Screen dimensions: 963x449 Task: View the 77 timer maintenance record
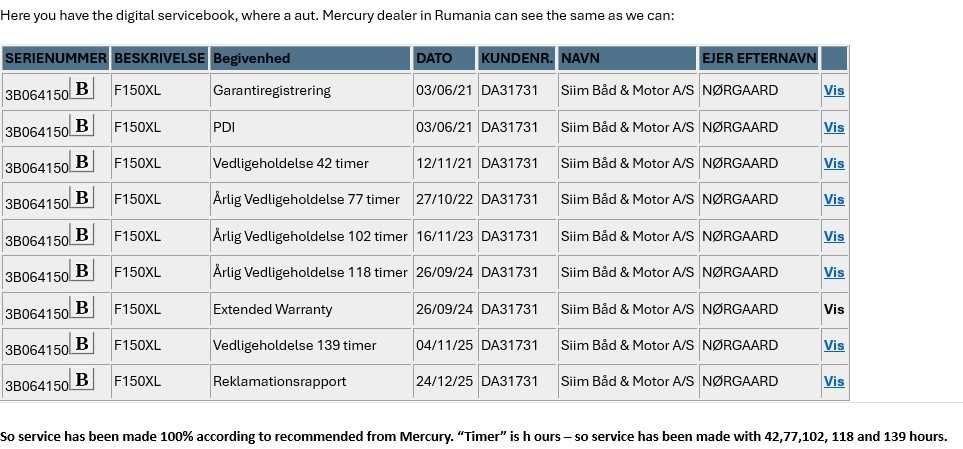point(833,200)
